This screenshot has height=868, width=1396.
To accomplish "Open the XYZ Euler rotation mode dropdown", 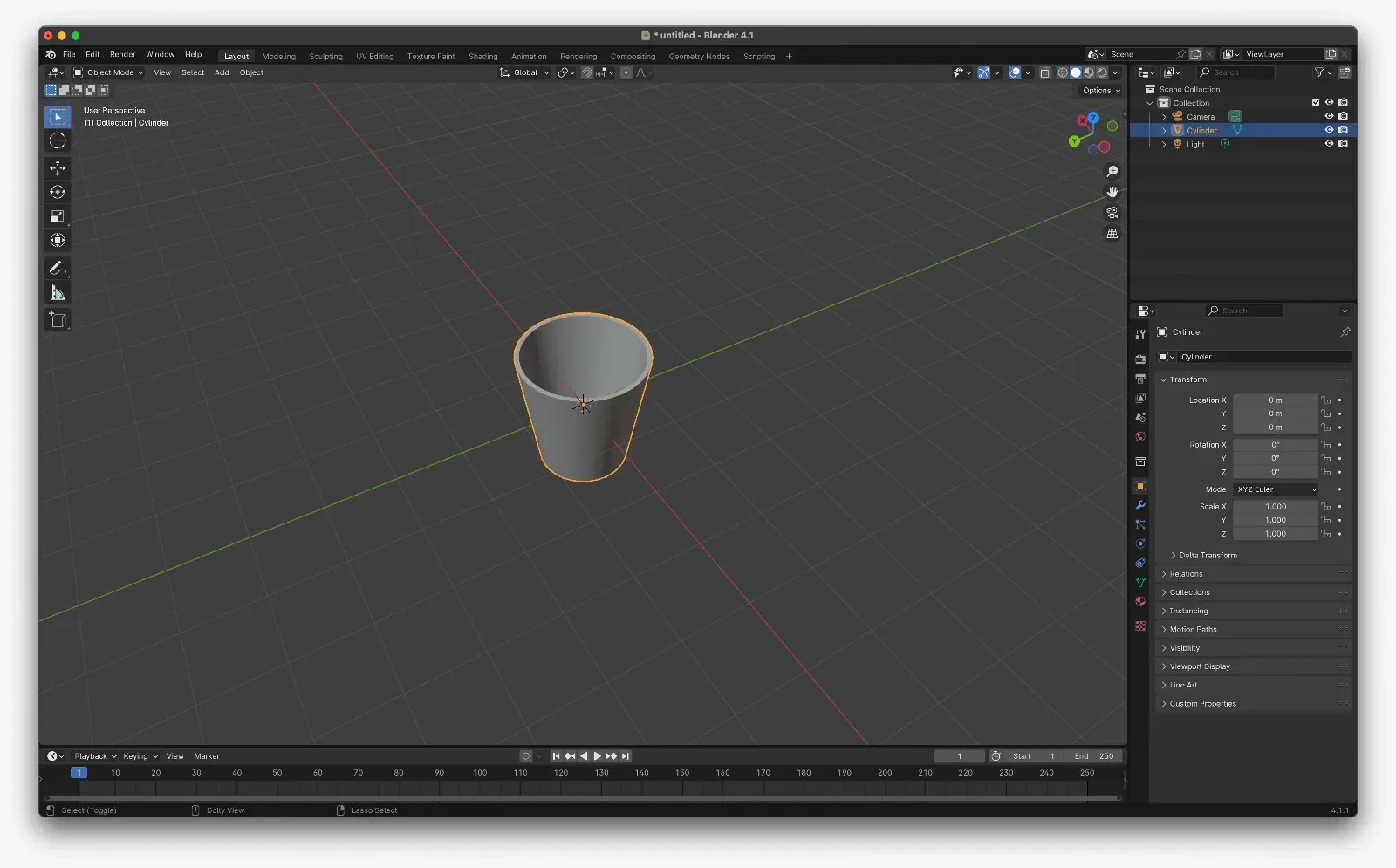I will coord(1276,489).
